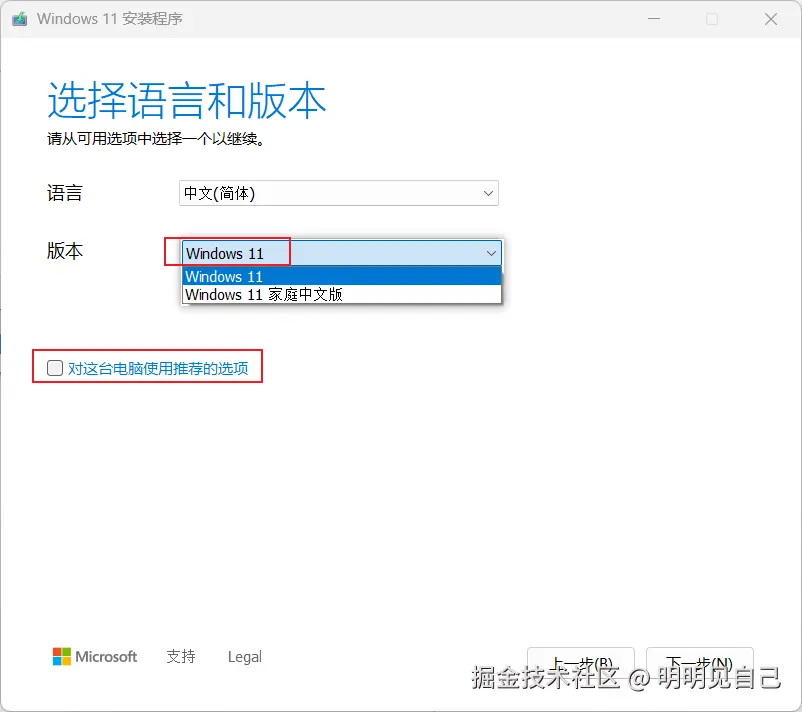
Task: Click the chevron arrow of 语言 dropdown
Action: click(x=488, y=193)
